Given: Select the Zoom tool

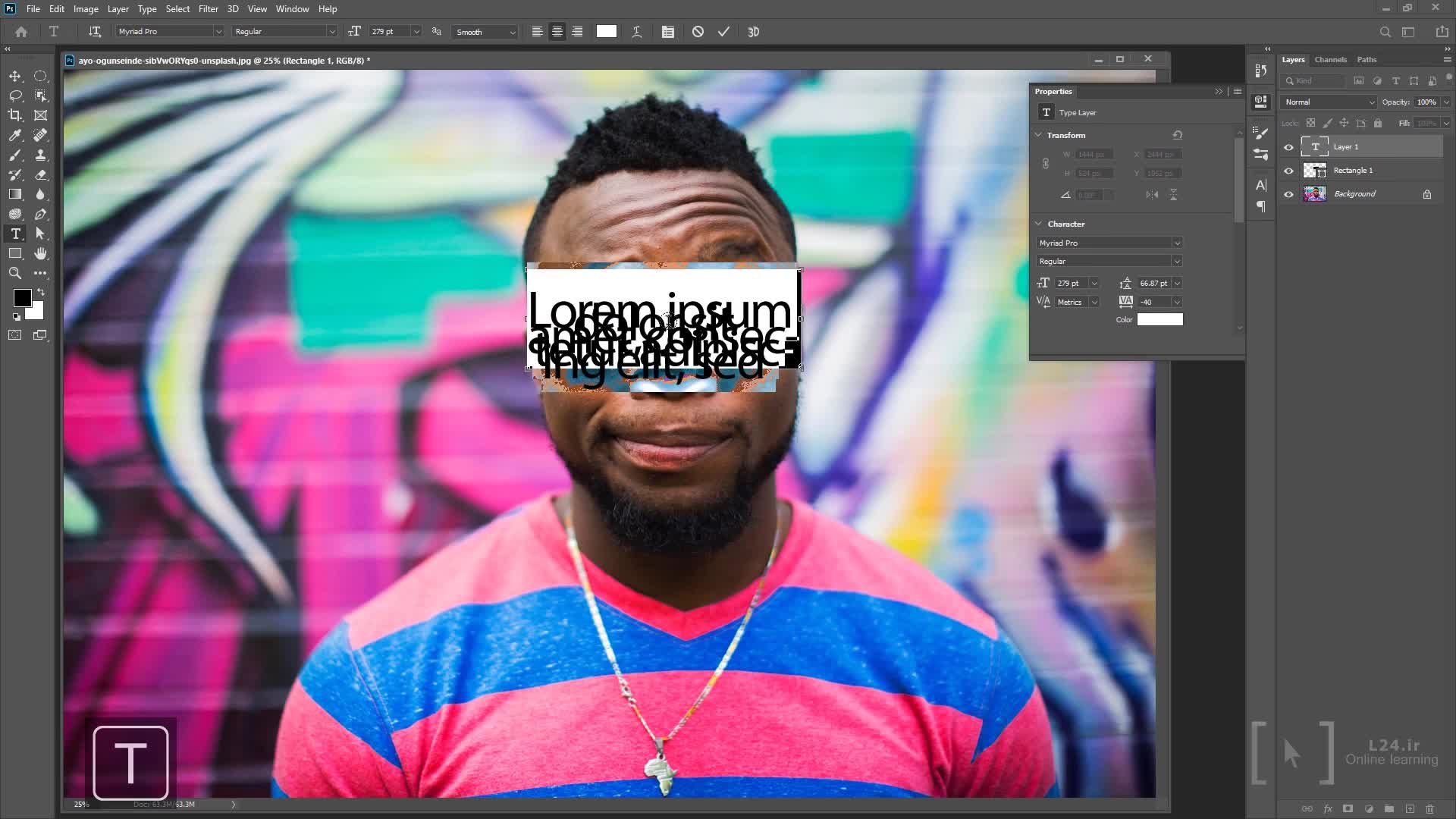Looking at the screenshot, I should 15,273.
